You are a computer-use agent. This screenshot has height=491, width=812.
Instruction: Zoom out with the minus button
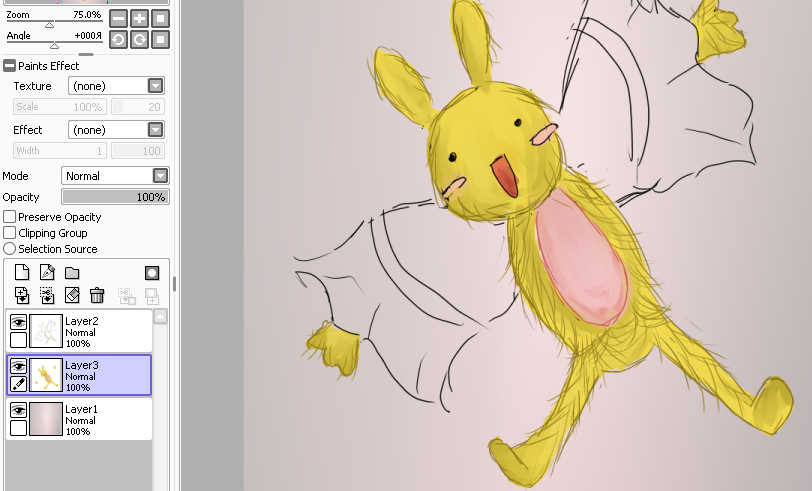[119, 19]
